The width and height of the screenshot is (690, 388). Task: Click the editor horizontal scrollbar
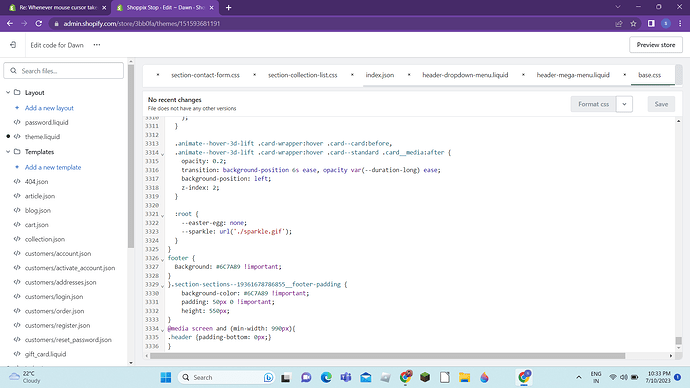pyautogui.click(x=387, y=356)
